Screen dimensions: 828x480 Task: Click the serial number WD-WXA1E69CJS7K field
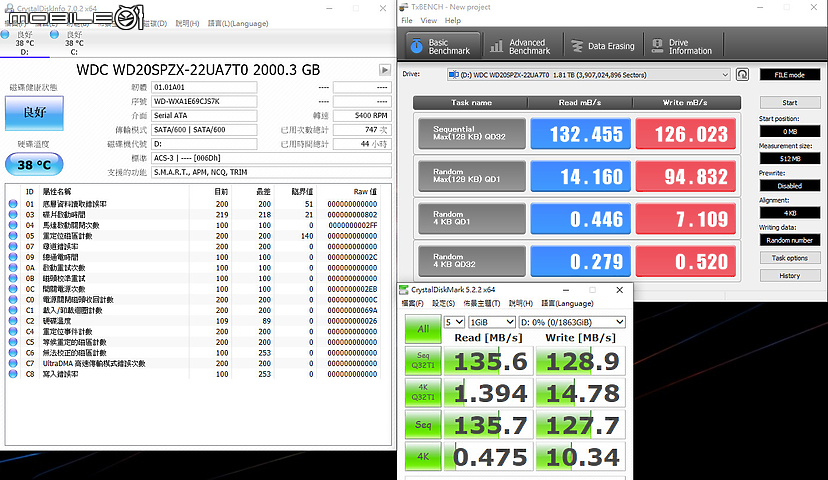pyautogui.click(x=204, y=101)
